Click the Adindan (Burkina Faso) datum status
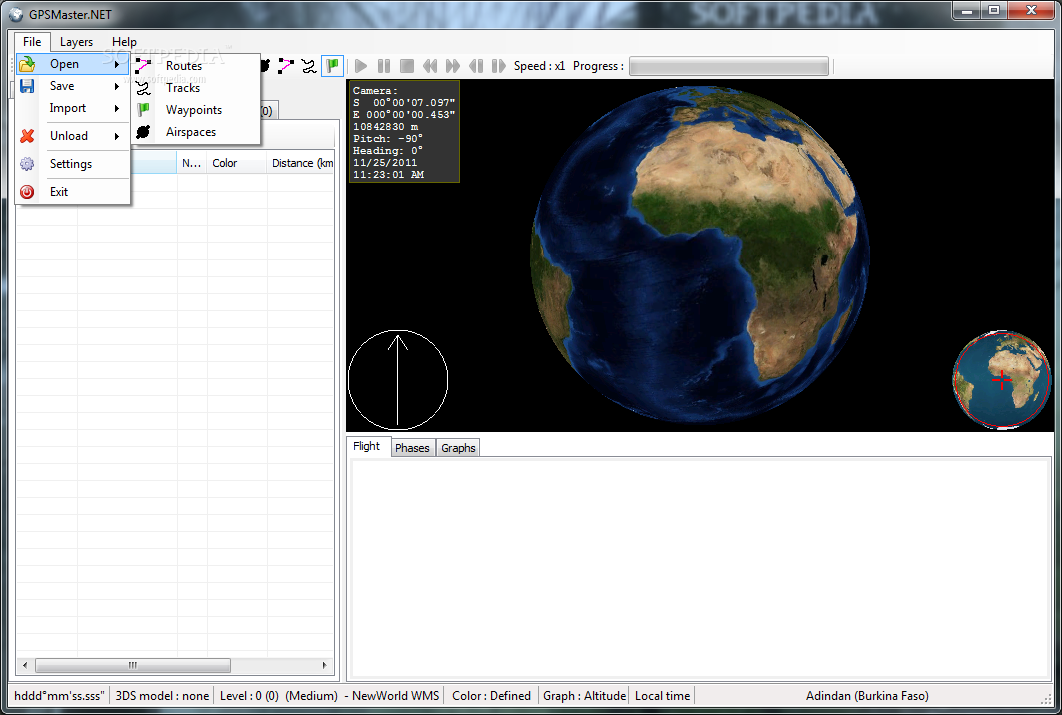Viewport: 1062px width, 715px height. click(867, 695)
